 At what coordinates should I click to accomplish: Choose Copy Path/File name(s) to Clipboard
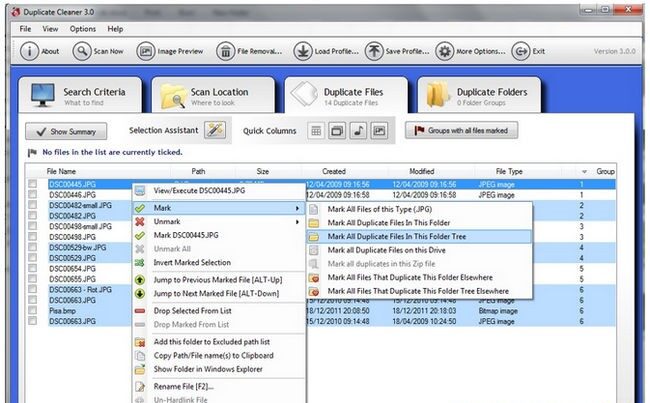click(x=219, y=356)
